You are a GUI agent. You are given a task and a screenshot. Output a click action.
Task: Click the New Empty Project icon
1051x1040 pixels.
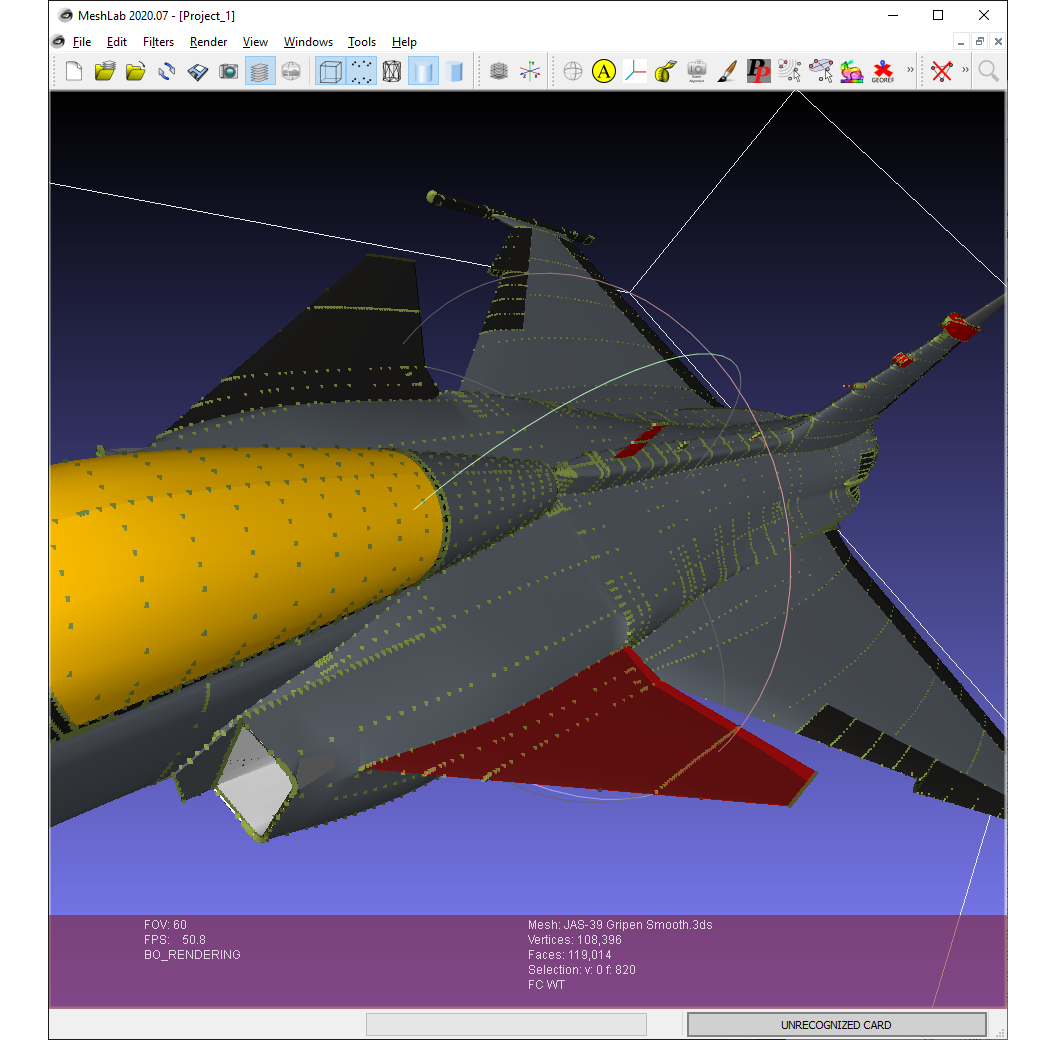coord(74,71)
